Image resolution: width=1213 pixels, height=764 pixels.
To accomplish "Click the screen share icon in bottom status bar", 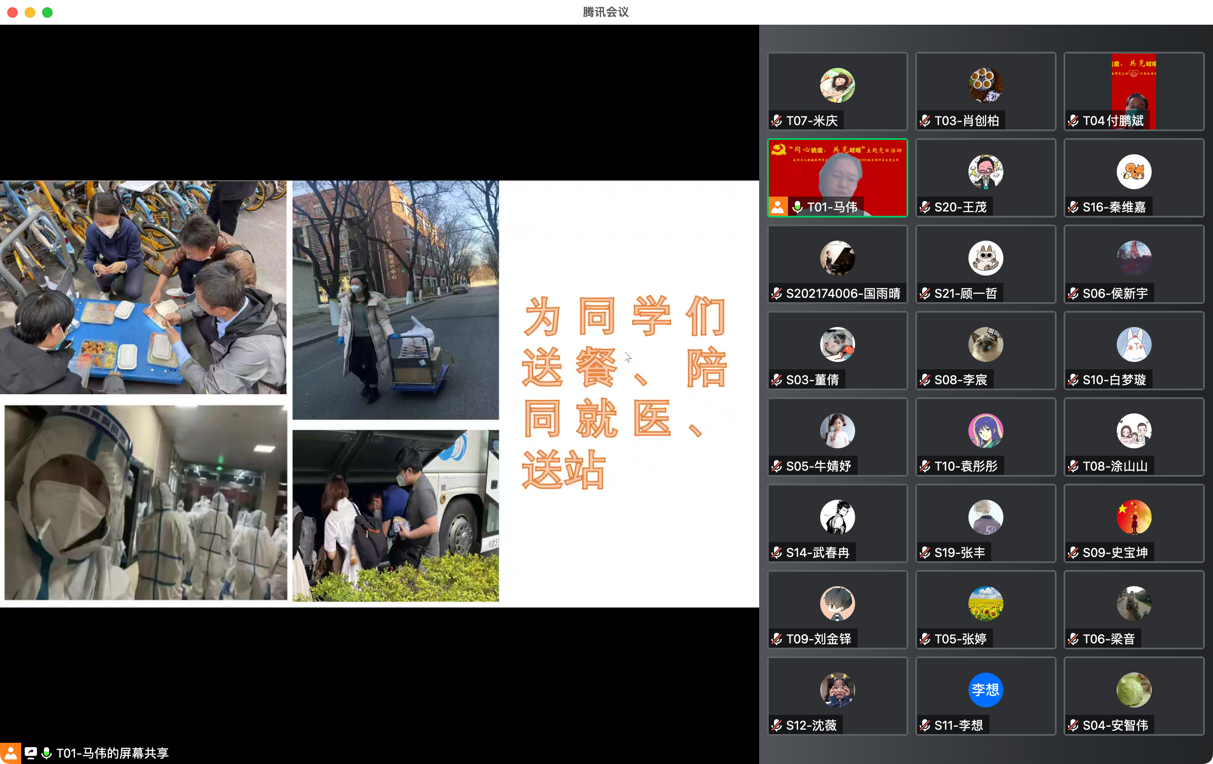I will (31, 753).
